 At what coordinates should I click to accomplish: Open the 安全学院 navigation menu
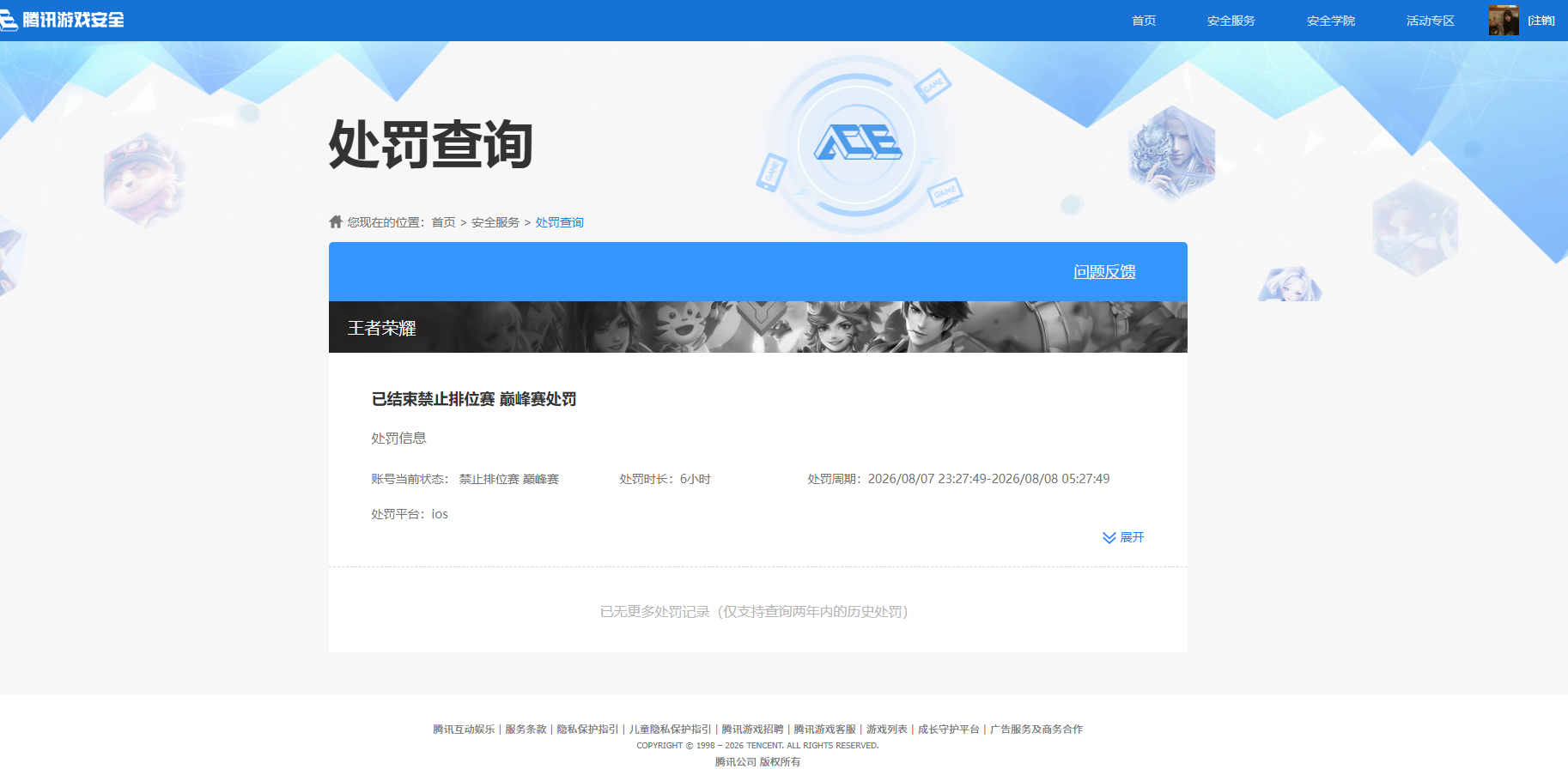click(x=1330, y=21)
